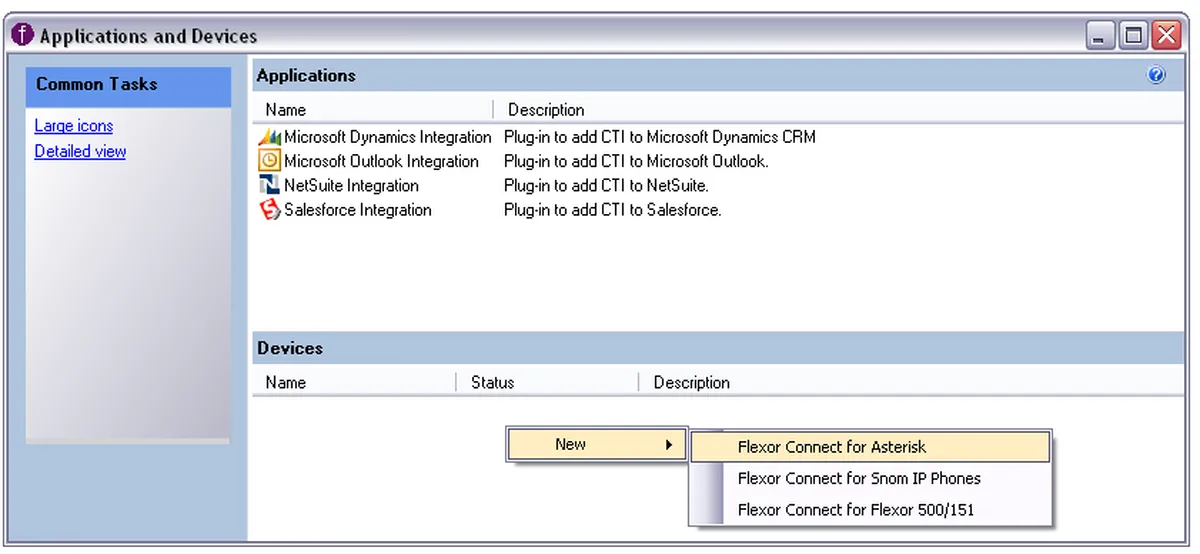
Task: Click the Applications section header
Action: pos(718,75)
